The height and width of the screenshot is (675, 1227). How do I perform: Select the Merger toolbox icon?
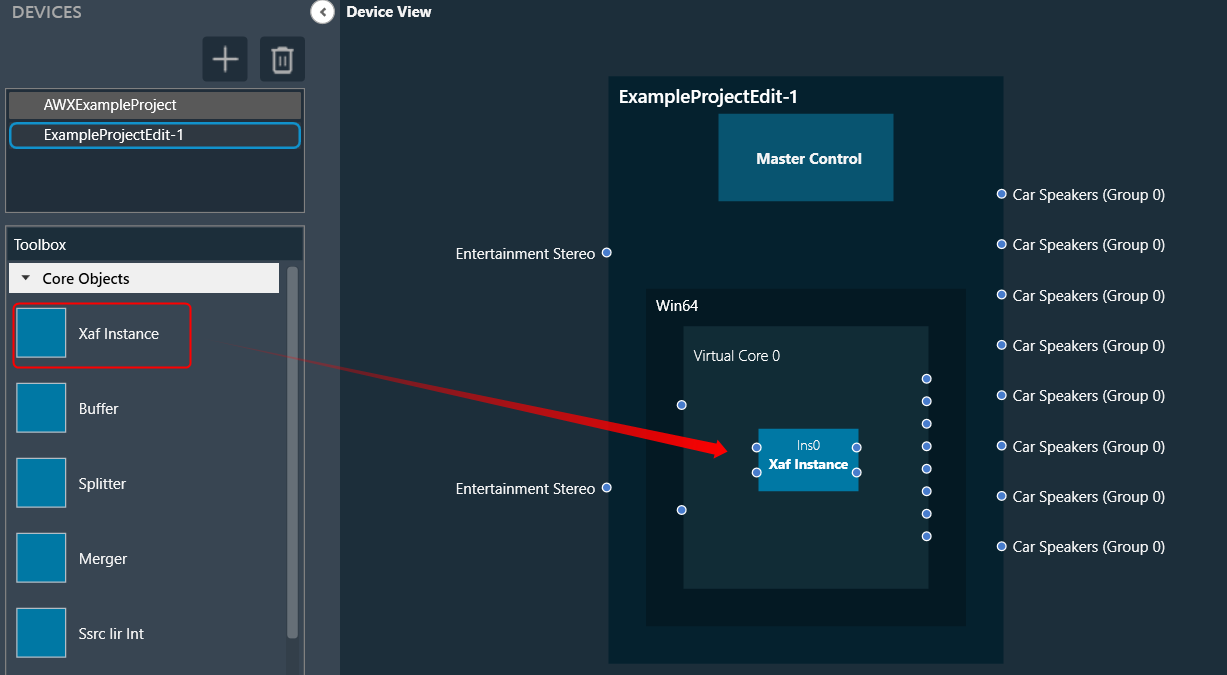pos(41,558)
